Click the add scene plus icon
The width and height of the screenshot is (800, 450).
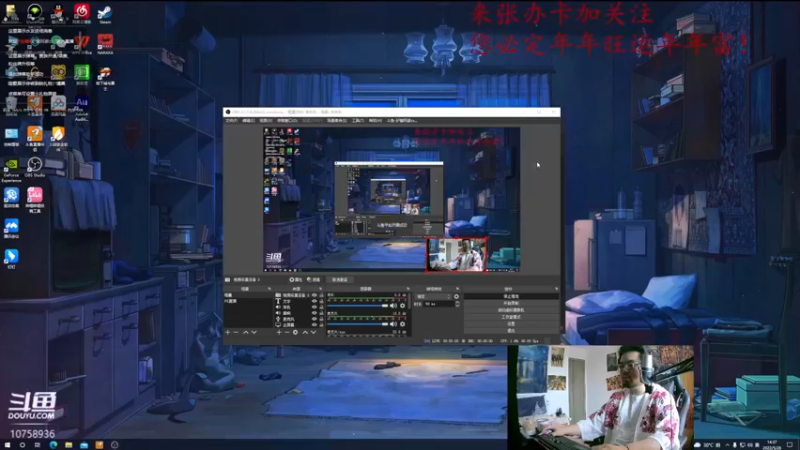coord(228,332)
